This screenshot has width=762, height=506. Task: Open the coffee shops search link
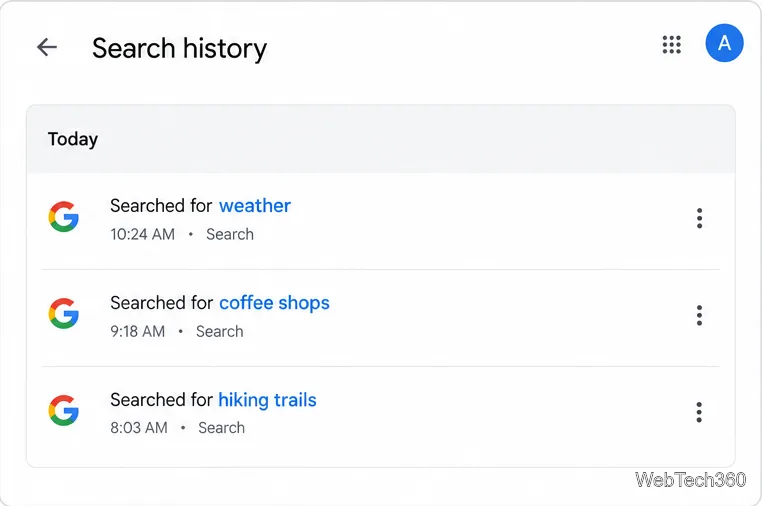point(274,303)
